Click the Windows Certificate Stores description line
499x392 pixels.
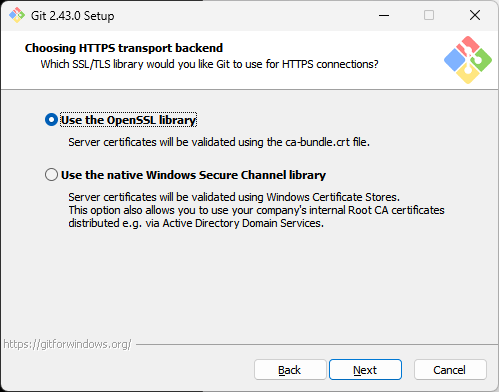click(x=234, y=197)
